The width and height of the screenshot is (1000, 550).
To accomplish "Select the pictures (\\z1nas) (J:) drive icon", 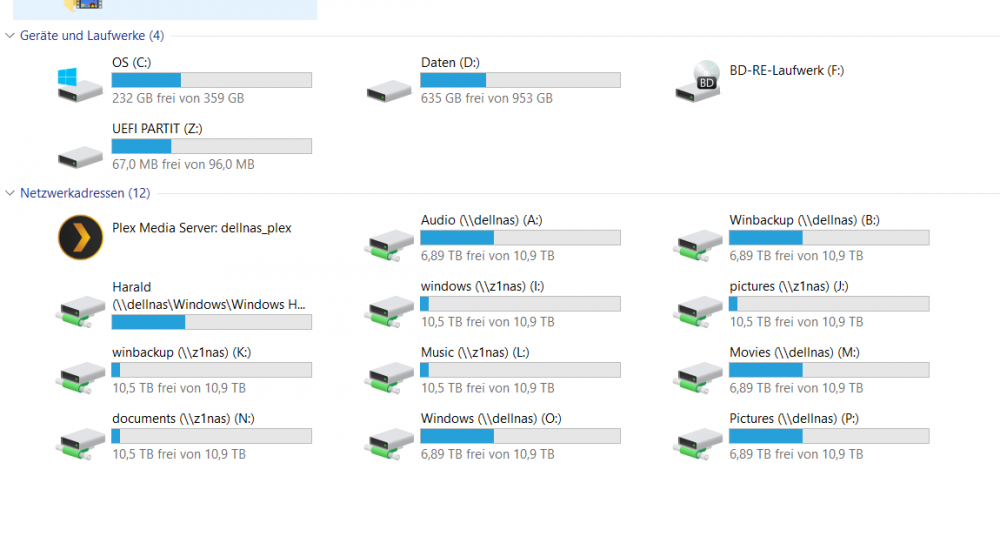I will [x=698, y=312].
